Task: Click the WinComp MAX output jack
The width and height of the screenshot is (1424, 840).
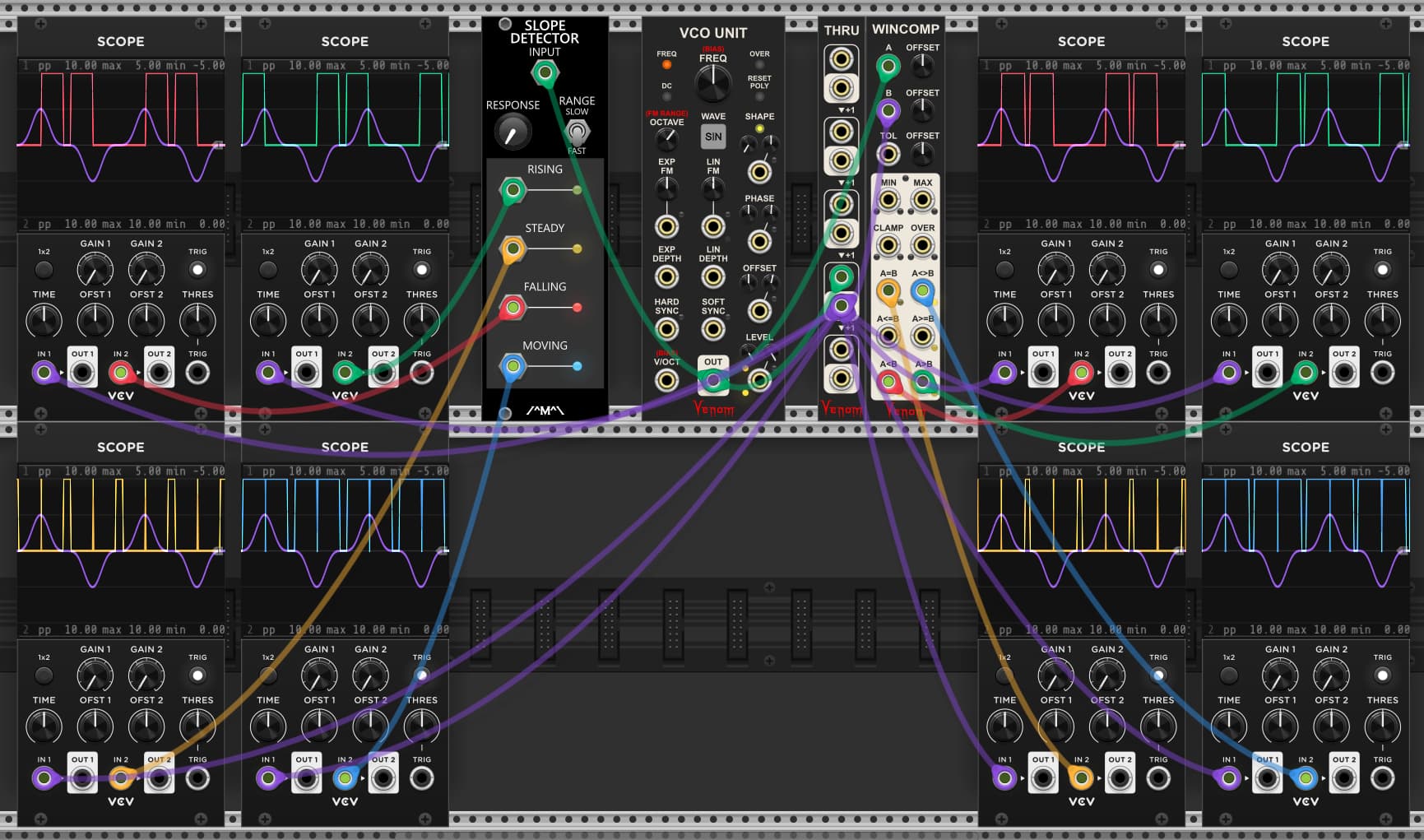Action: click(923, 200)
